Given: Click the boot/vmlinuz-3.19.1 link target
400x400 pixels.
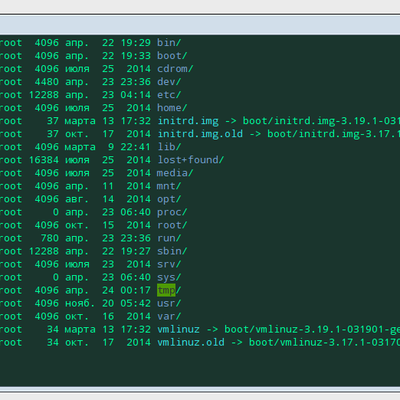Looking at the screenshot, I should 312,329.
